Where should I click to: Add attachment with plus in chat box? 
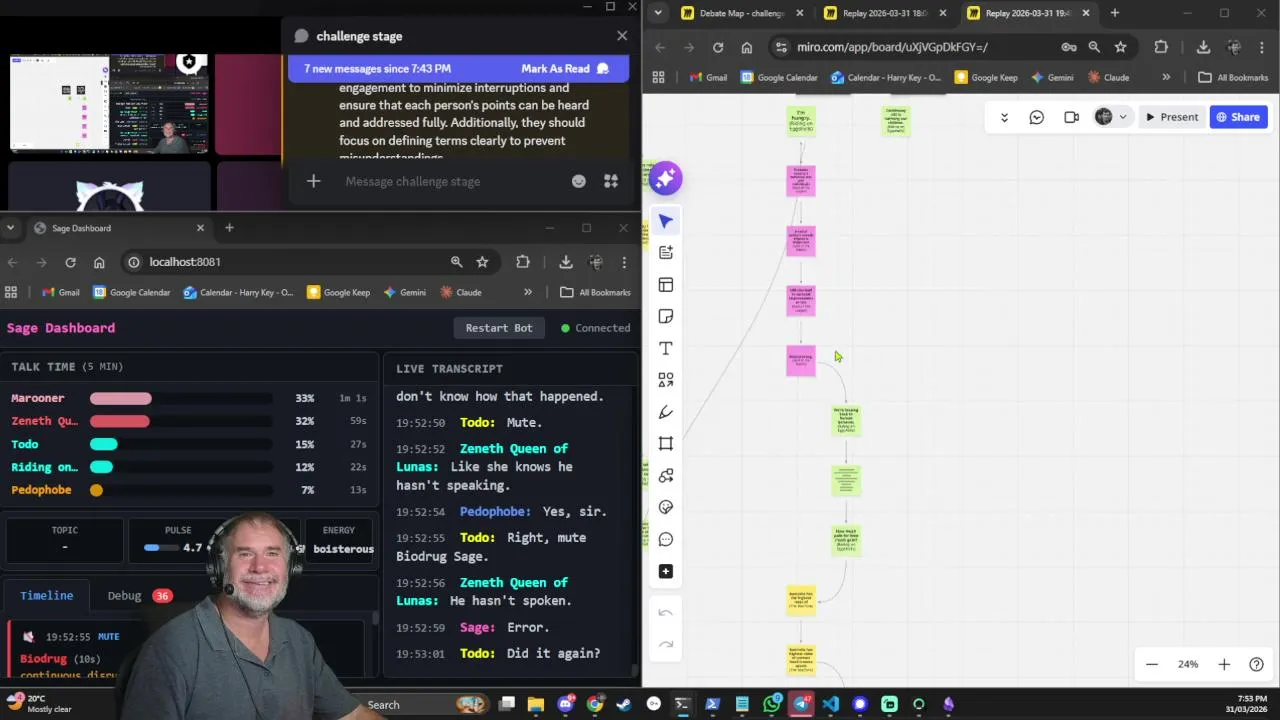click(313, 181)
